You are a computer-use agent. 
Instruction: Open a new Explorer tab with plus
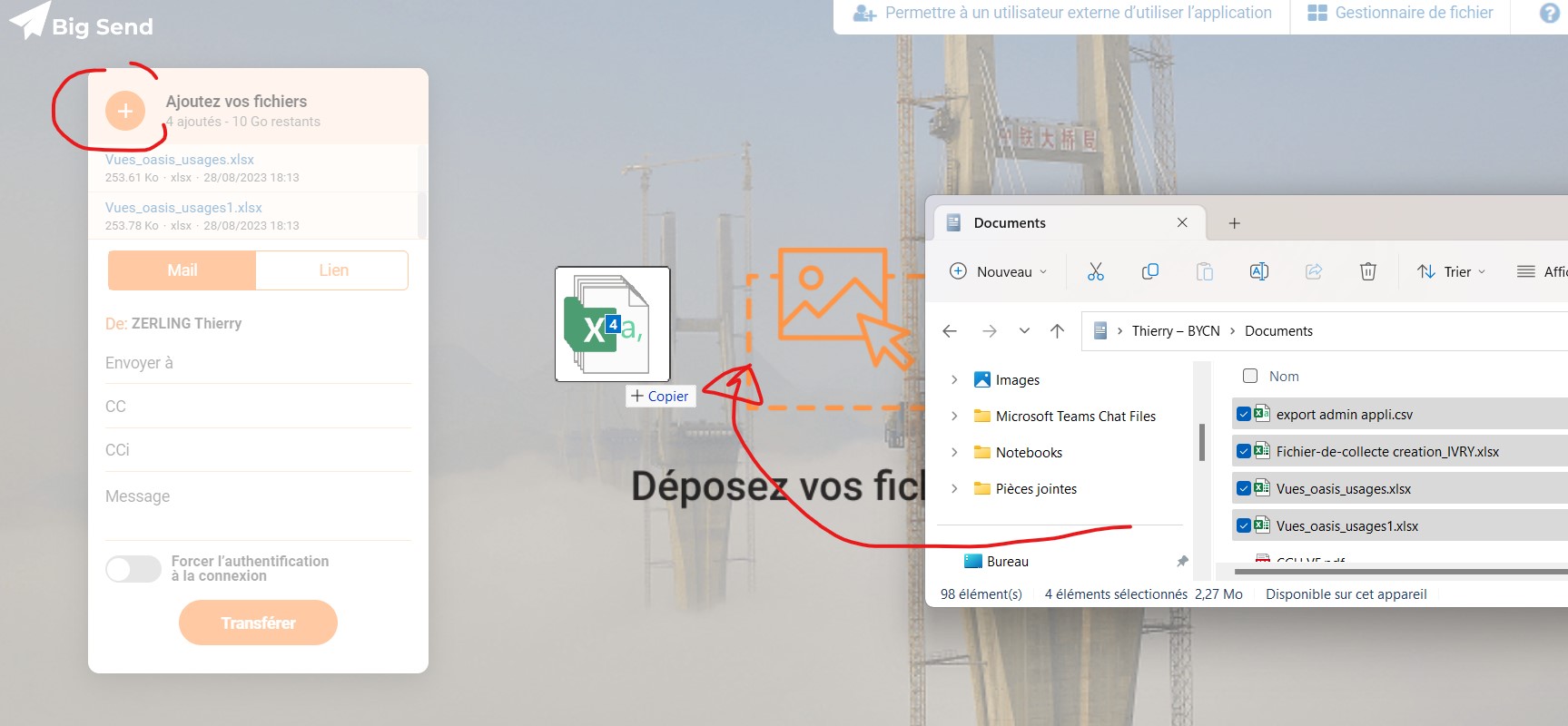1234,223
